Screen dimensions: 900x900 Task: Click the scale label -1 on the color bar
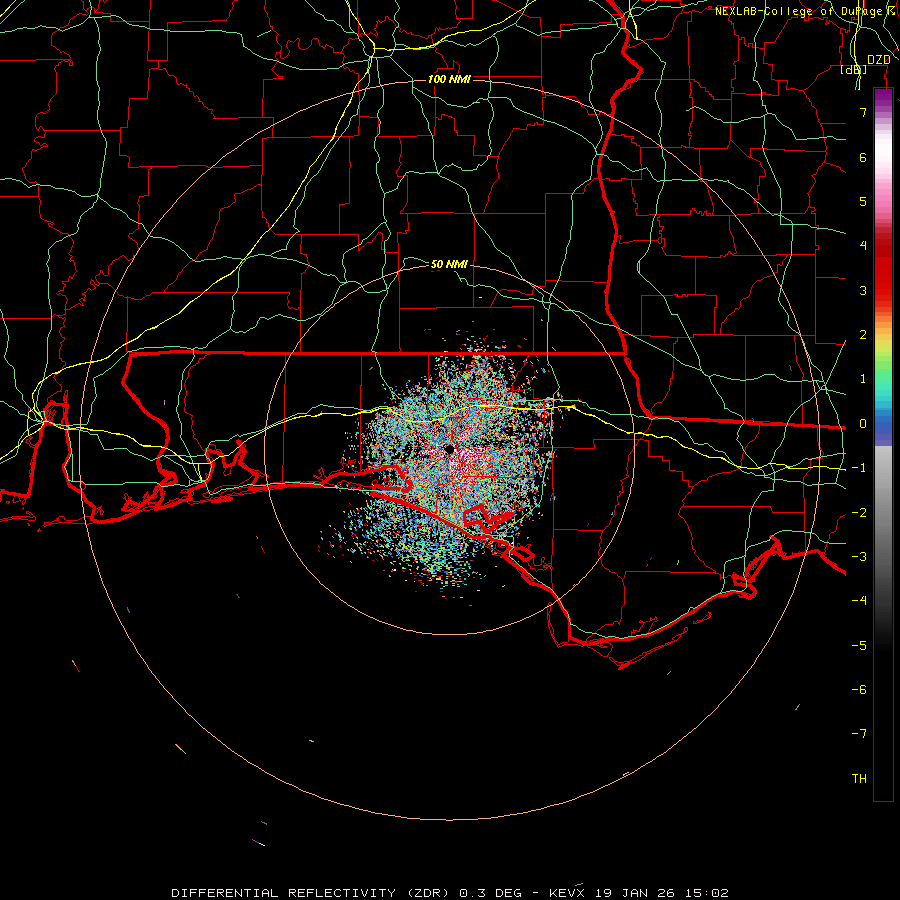point(859,468)
